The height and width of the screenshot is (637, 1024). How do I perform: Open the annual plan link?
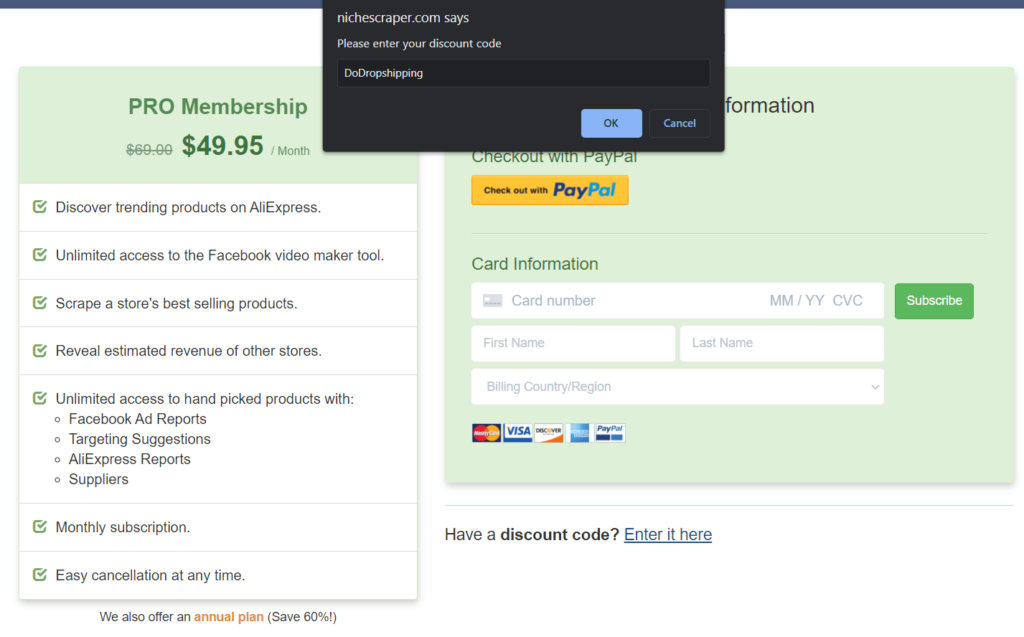tap(229, 617)
